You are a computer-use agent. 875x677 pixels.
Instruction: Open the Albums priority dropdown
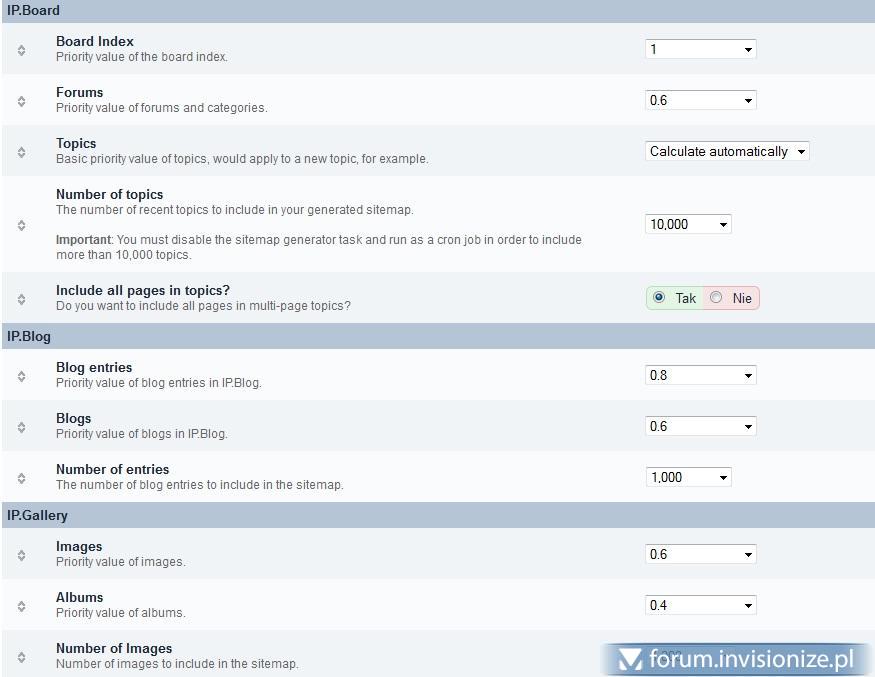[x=700, y=606]
